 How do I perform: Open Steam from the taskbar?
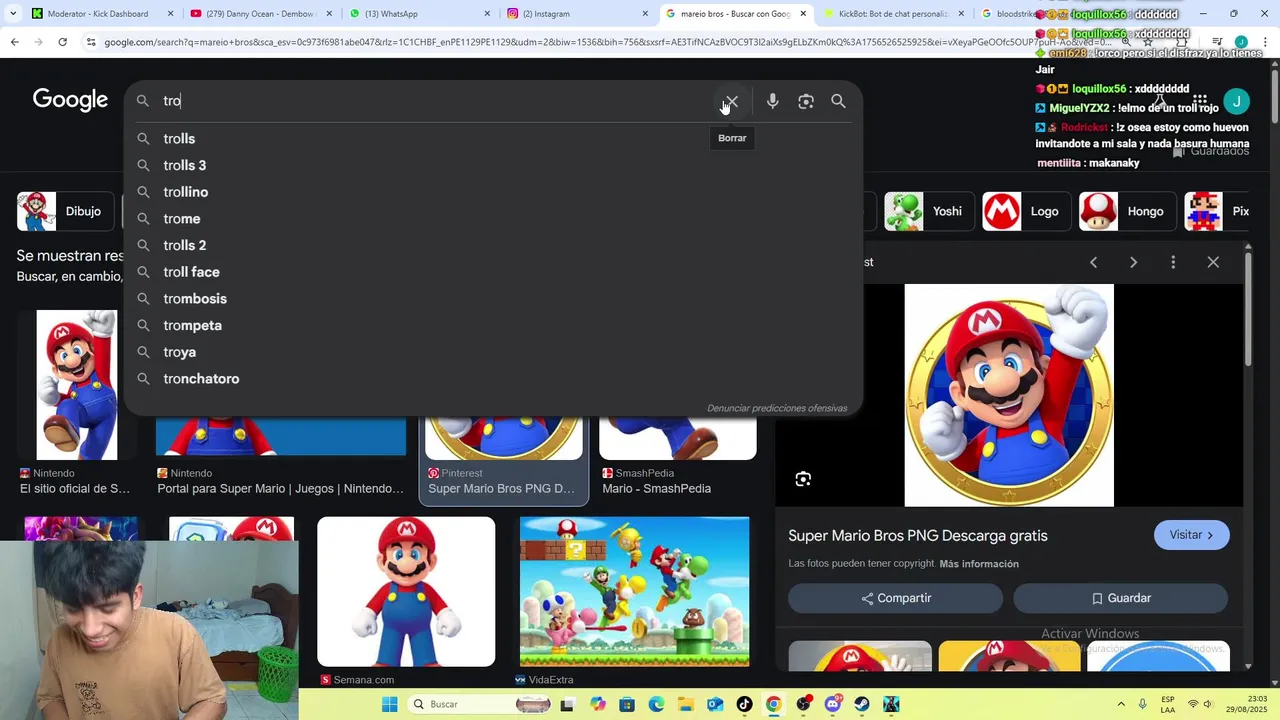[862, 704]
